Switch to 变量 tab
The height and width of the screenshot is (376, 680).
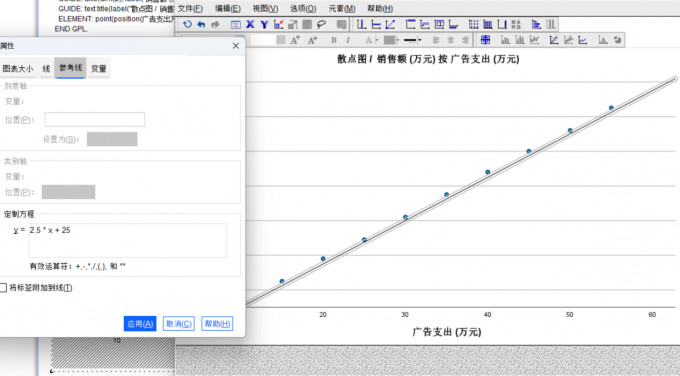(99, 69)
